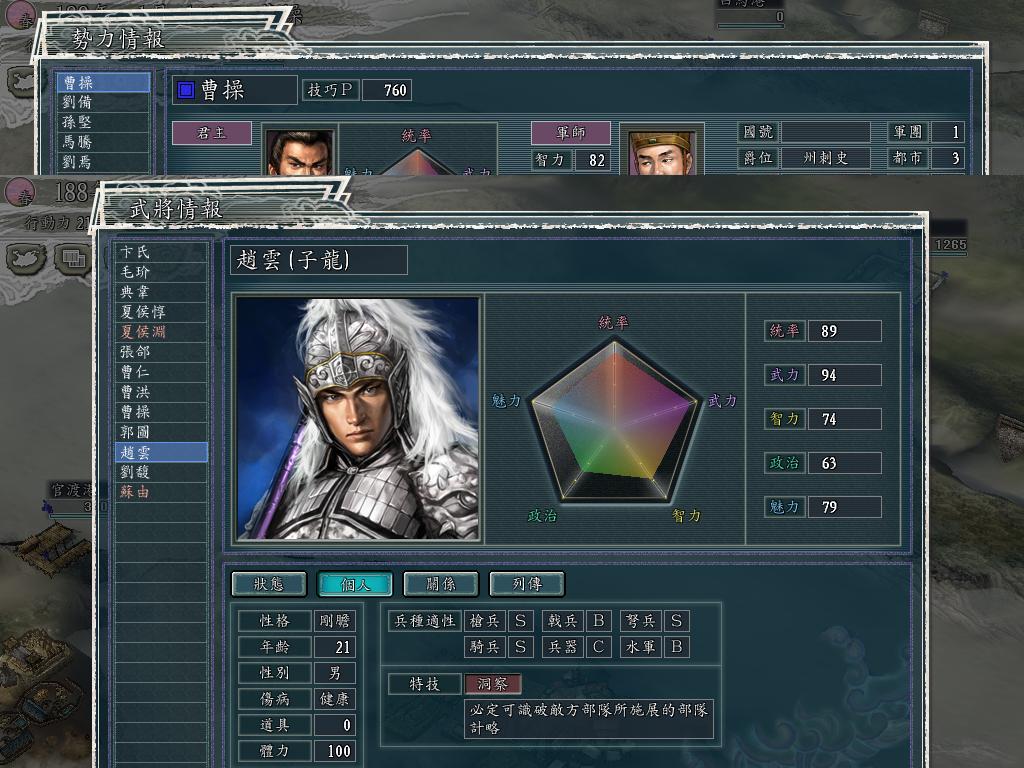This screenshot has height=768, width=1024.
Task: Click the 統率 stat value 89
Action: pyautogui.click(x=844, y=331)
